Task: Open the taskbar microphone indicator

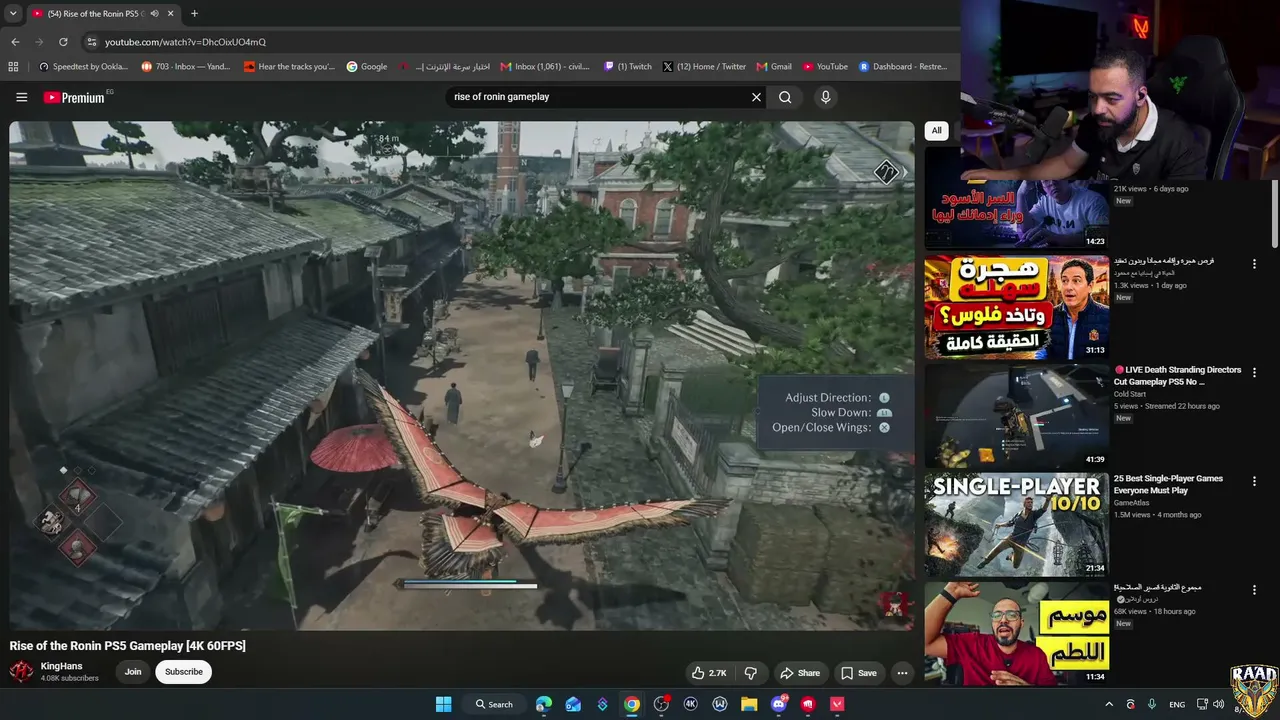Action: (1152, 704)
